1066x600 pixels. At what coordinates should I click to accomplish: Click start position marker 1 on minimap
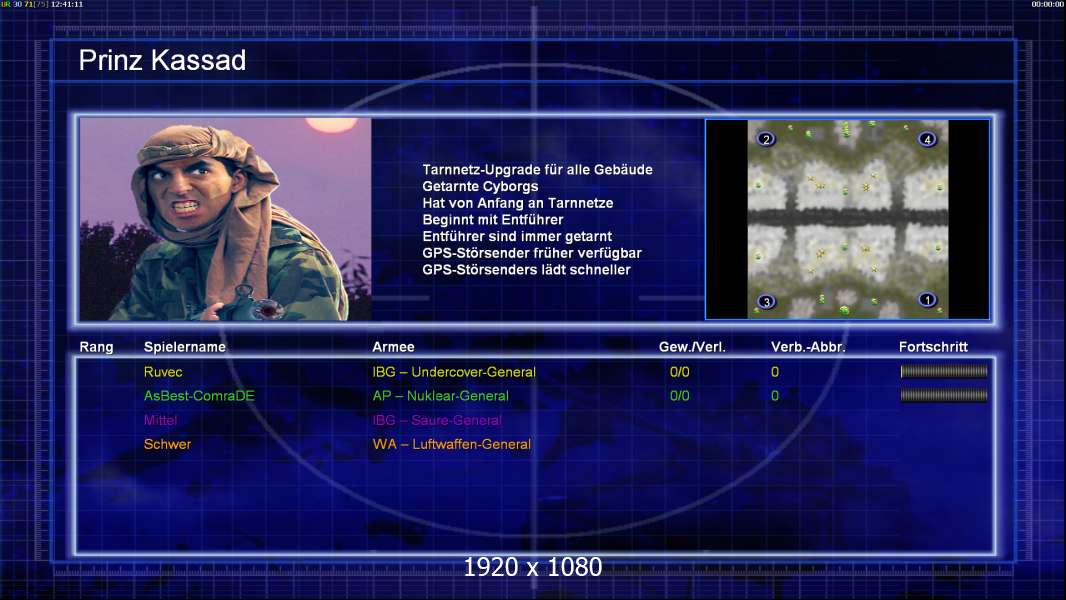927,300
